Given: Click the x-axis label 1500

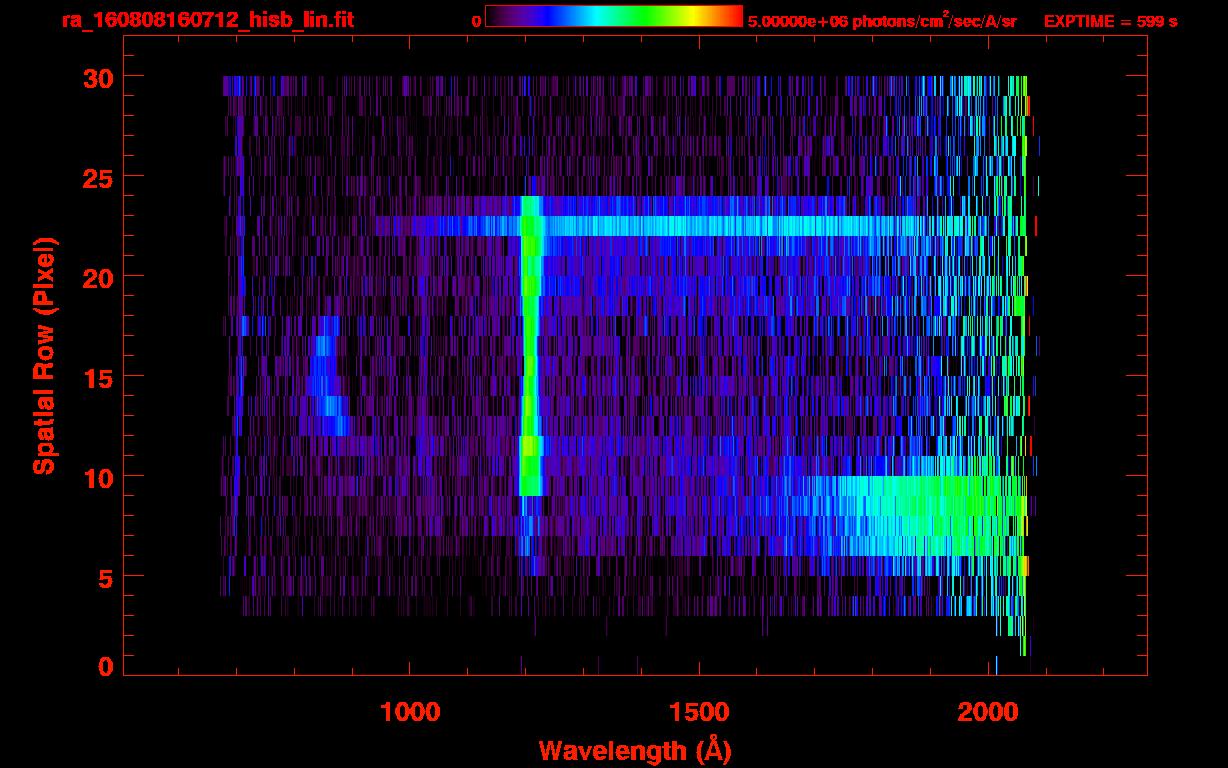Looking at the screenshot, I should coord(699,711).
